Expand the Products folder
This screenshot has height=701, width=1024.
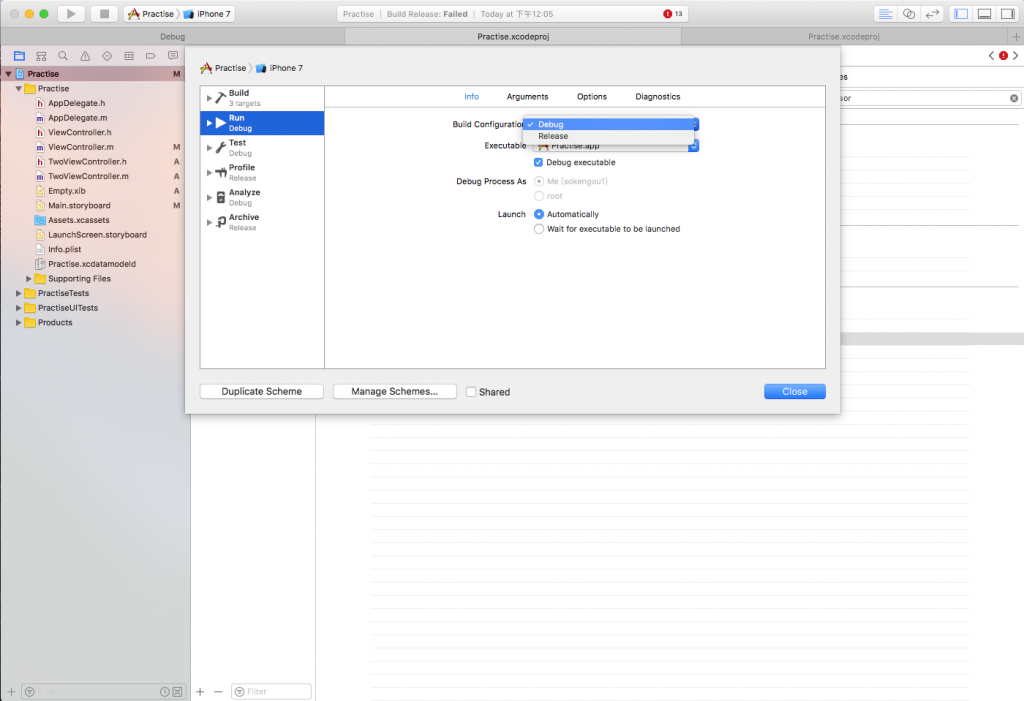tap(18, 323)
